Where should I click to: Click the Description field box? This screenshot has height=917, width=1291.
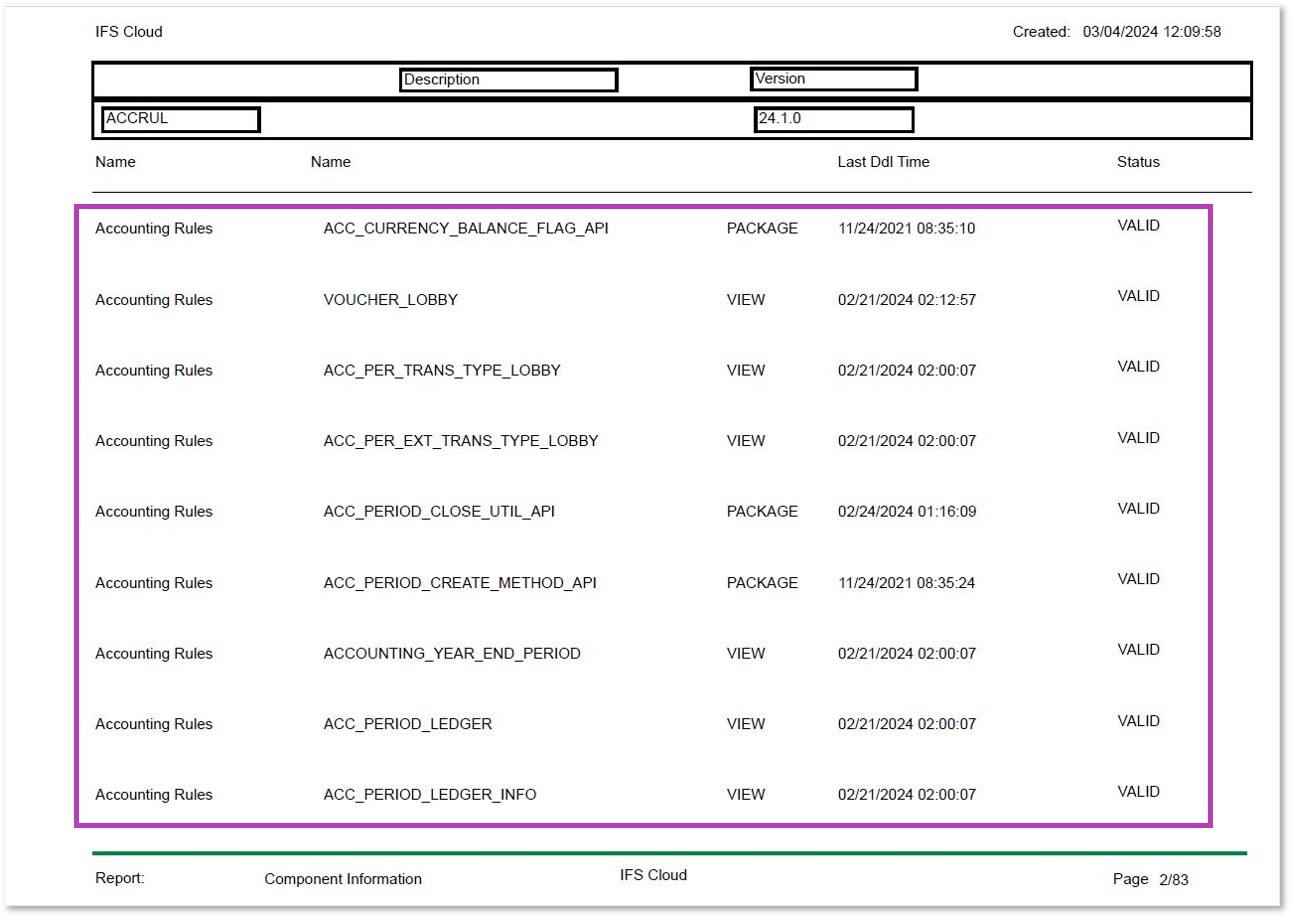[x=508, y=80]
